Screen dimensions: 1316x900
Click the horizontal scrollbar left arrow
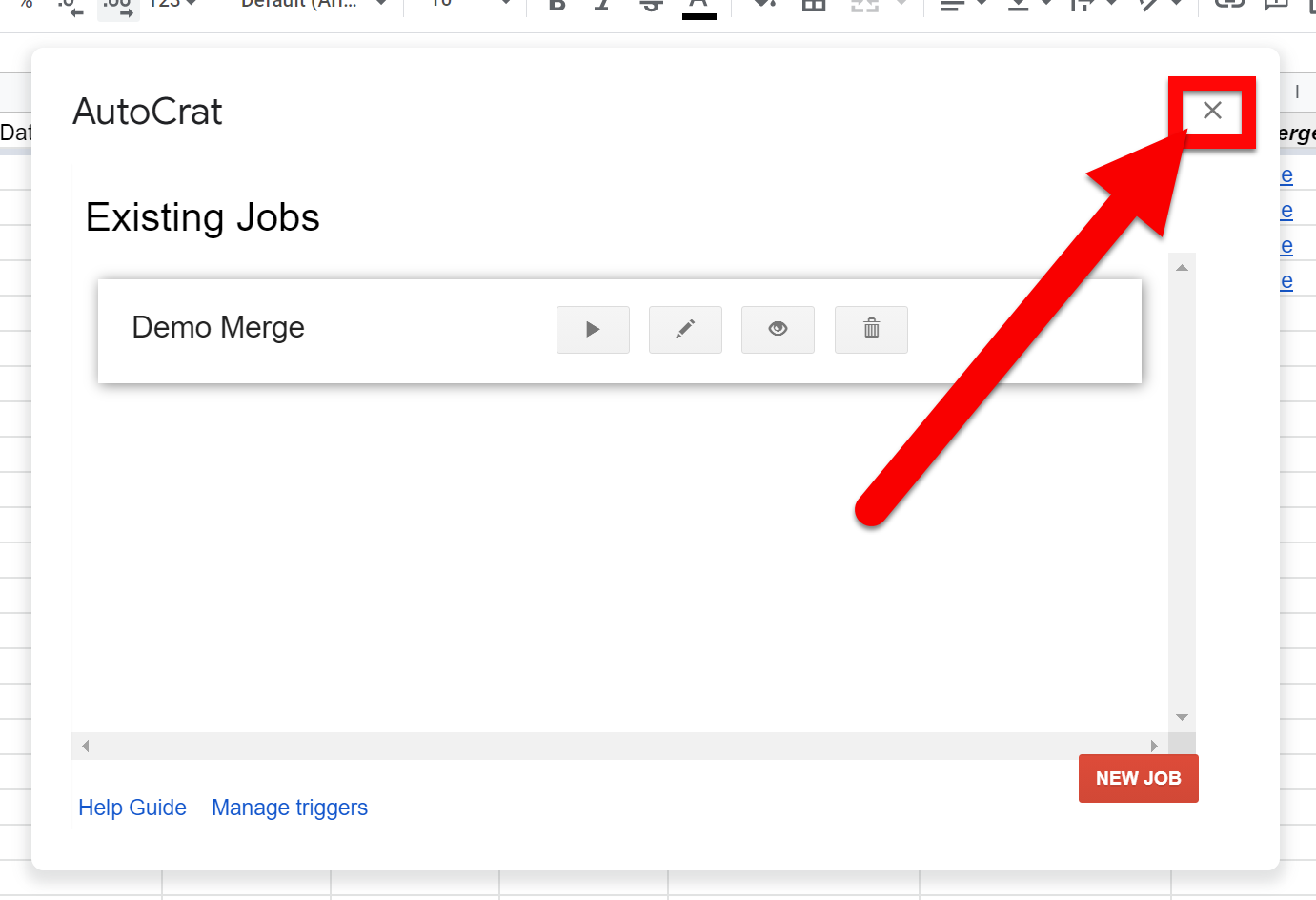pyautogui.click(x=86, y=746)
